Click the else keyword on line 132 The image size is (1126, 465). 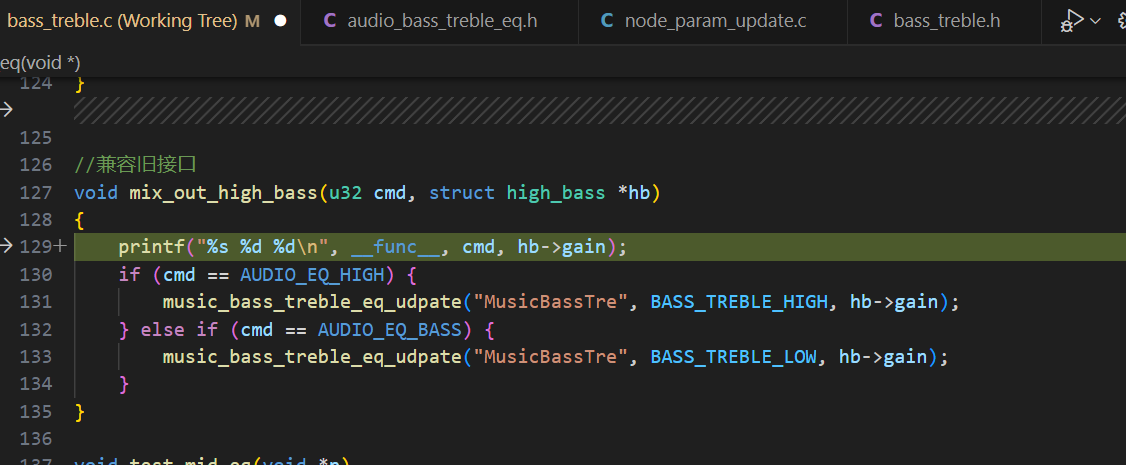162,329
